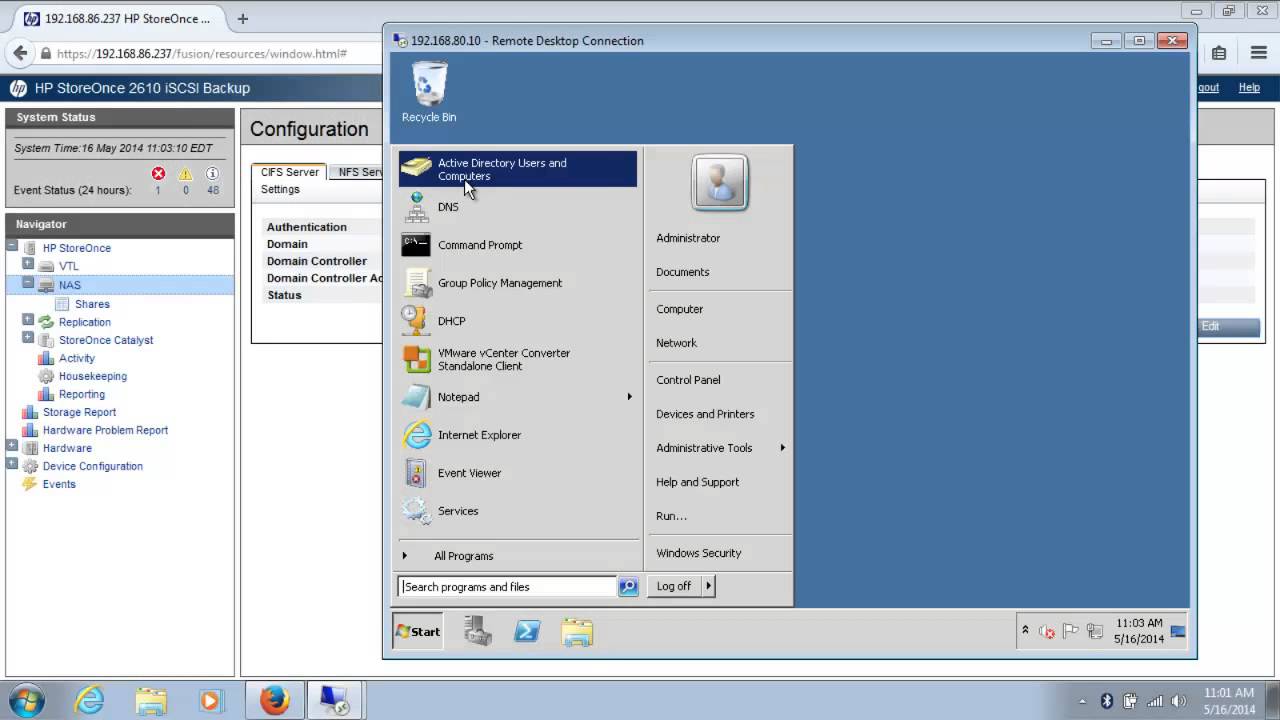Open the Log off options arrow
The height and width of the screenshot is (720, 1280).
coord(708,586)
